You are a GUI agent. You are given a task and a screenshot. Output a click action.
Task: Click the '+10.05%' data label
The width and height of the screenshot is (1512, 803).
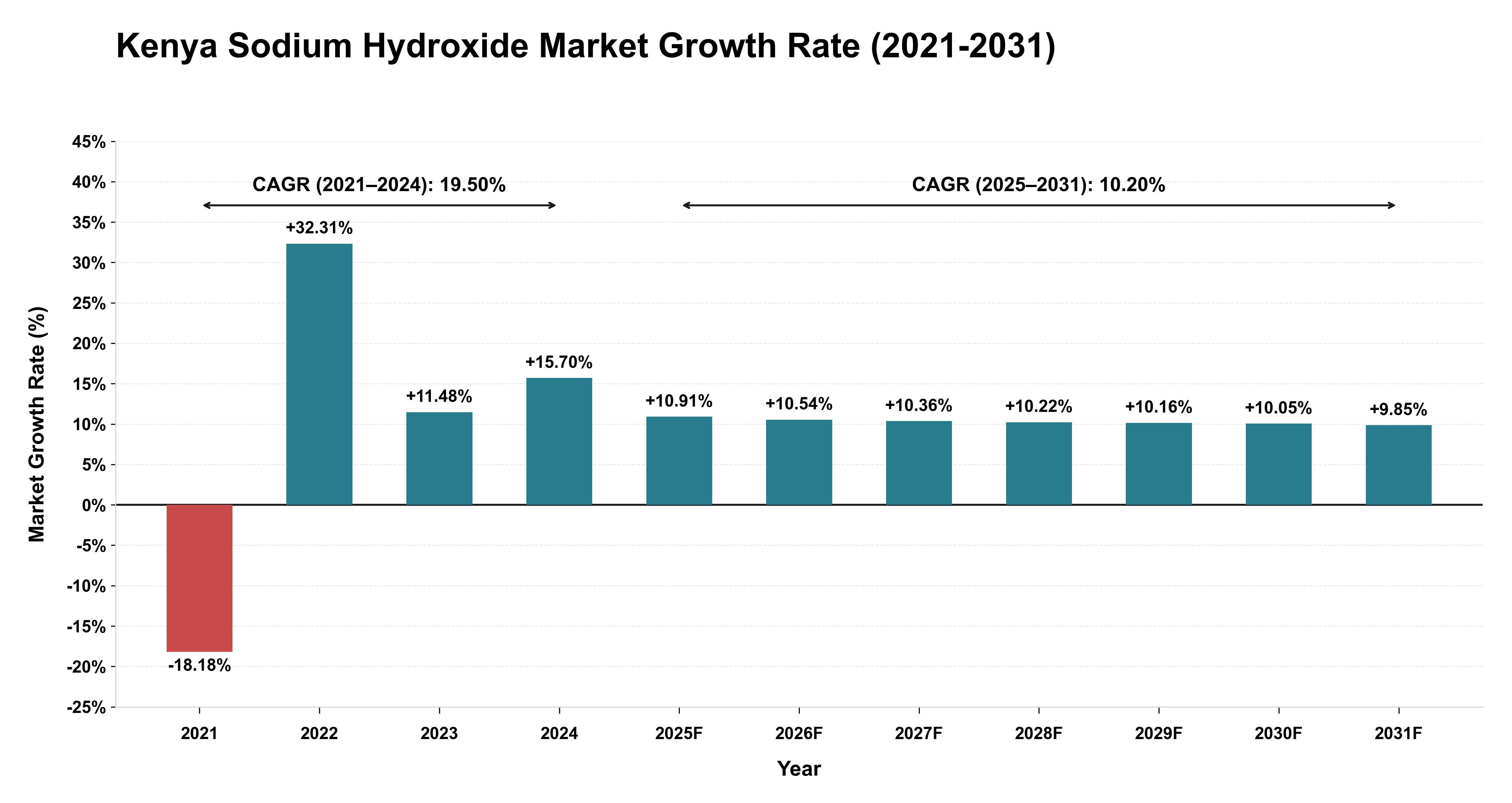tap(1278, 408)
